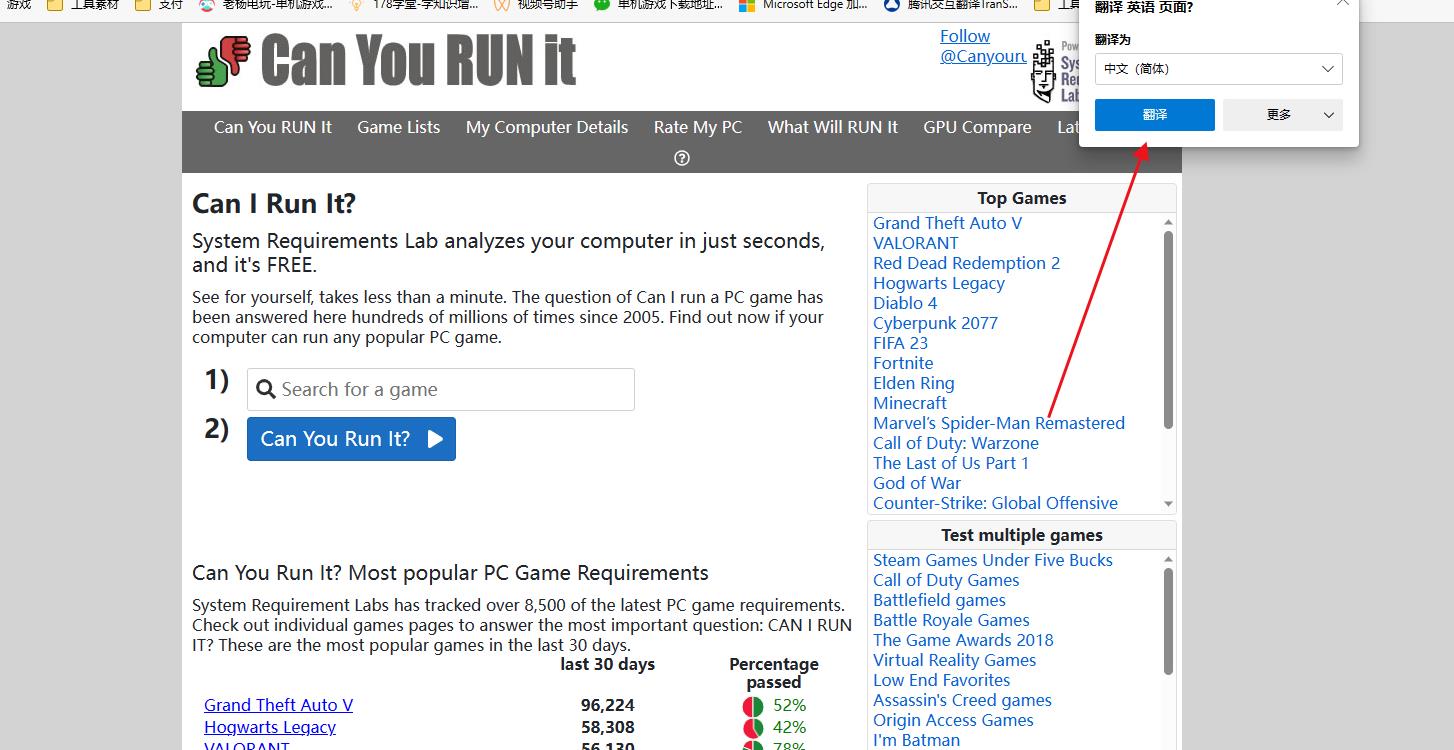Open the 老杨电玩 bookmark

click(266, 5)
